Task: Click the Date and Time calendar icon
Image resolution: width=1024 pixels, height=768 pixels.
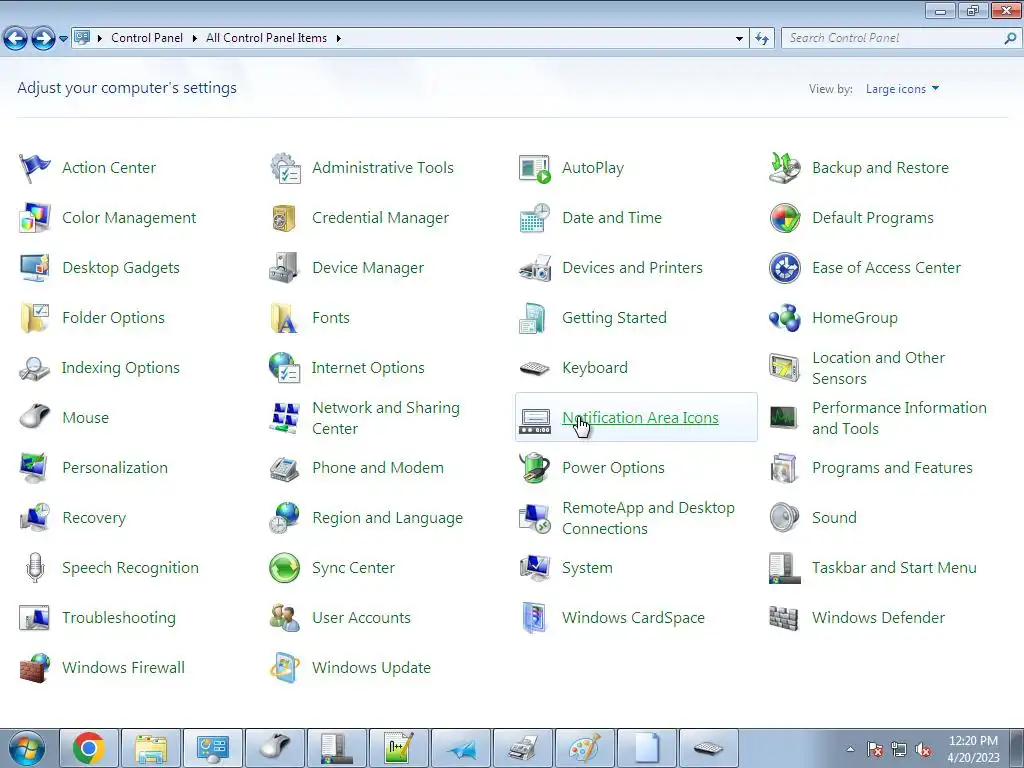Action: tap(535, 217)
